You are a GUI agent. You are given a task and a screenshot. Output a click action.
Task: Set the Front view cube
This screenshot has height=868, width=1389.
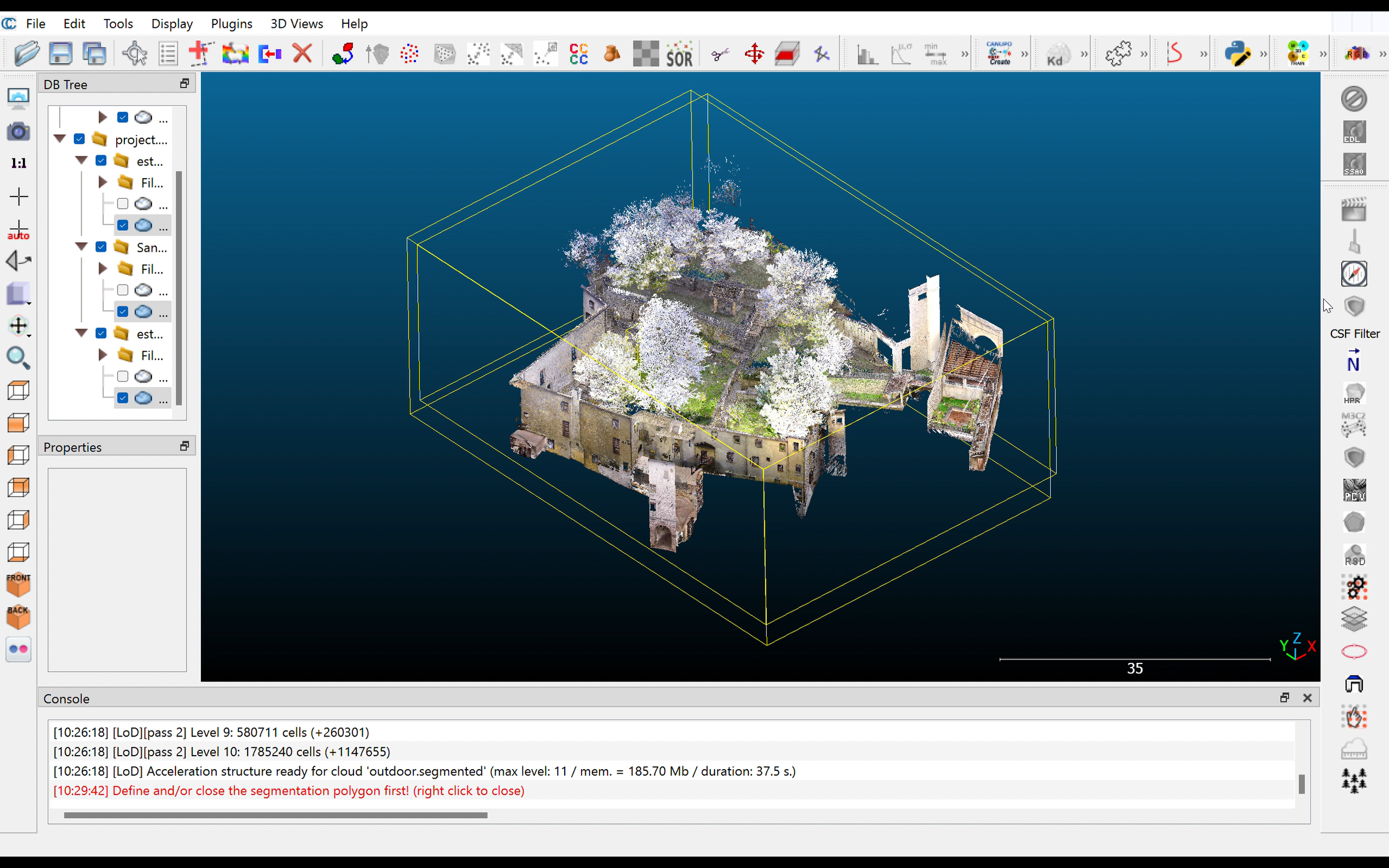[x=18, y=585]
